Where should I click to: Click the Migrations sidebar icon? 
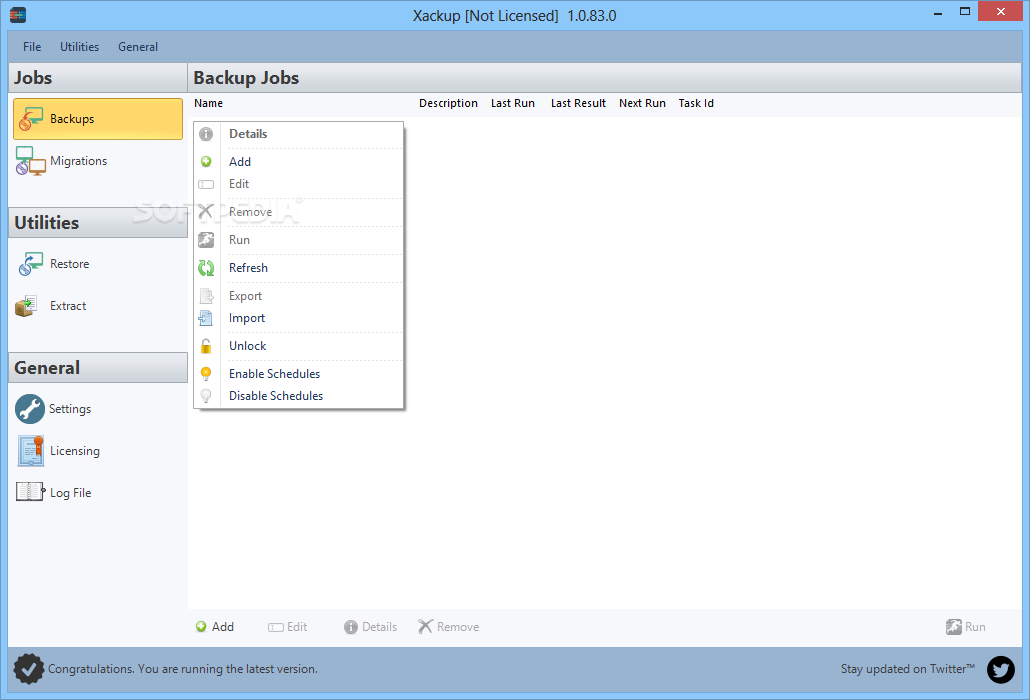[30, 161]
